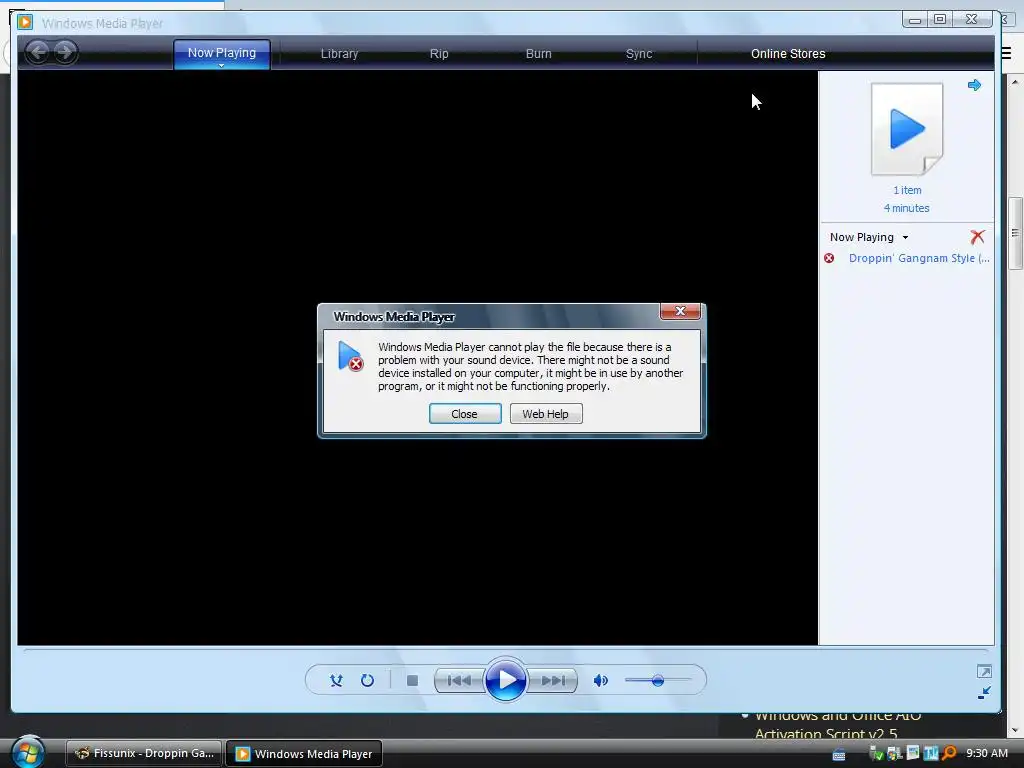Click the 9:30 AM clock

click(987, 753)
